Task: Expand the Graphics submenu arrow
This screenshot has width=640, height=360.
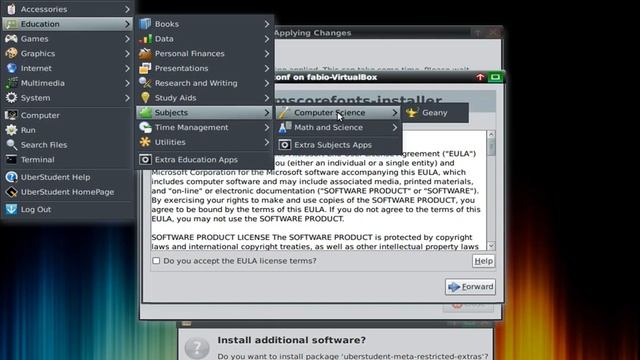Action: (127, 53)
